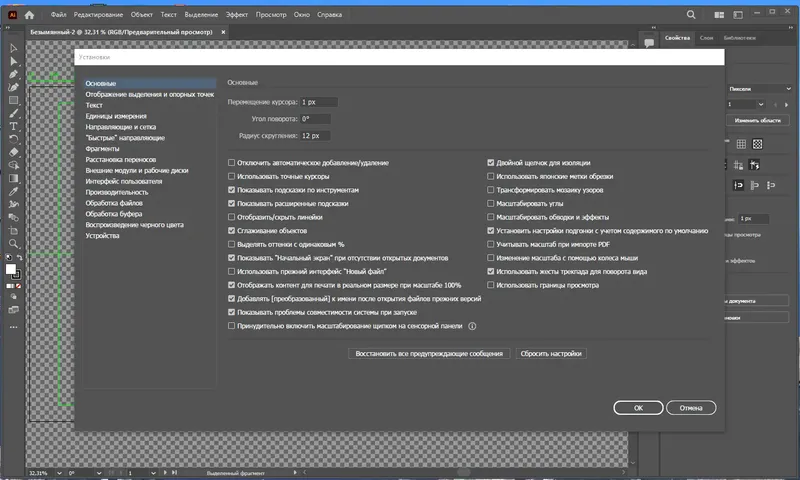This screenshot has width=800, height=480.
Task: Enable 'Изменение масштаба с помощью колеса мыши'
Action: [x=491, y=258]
